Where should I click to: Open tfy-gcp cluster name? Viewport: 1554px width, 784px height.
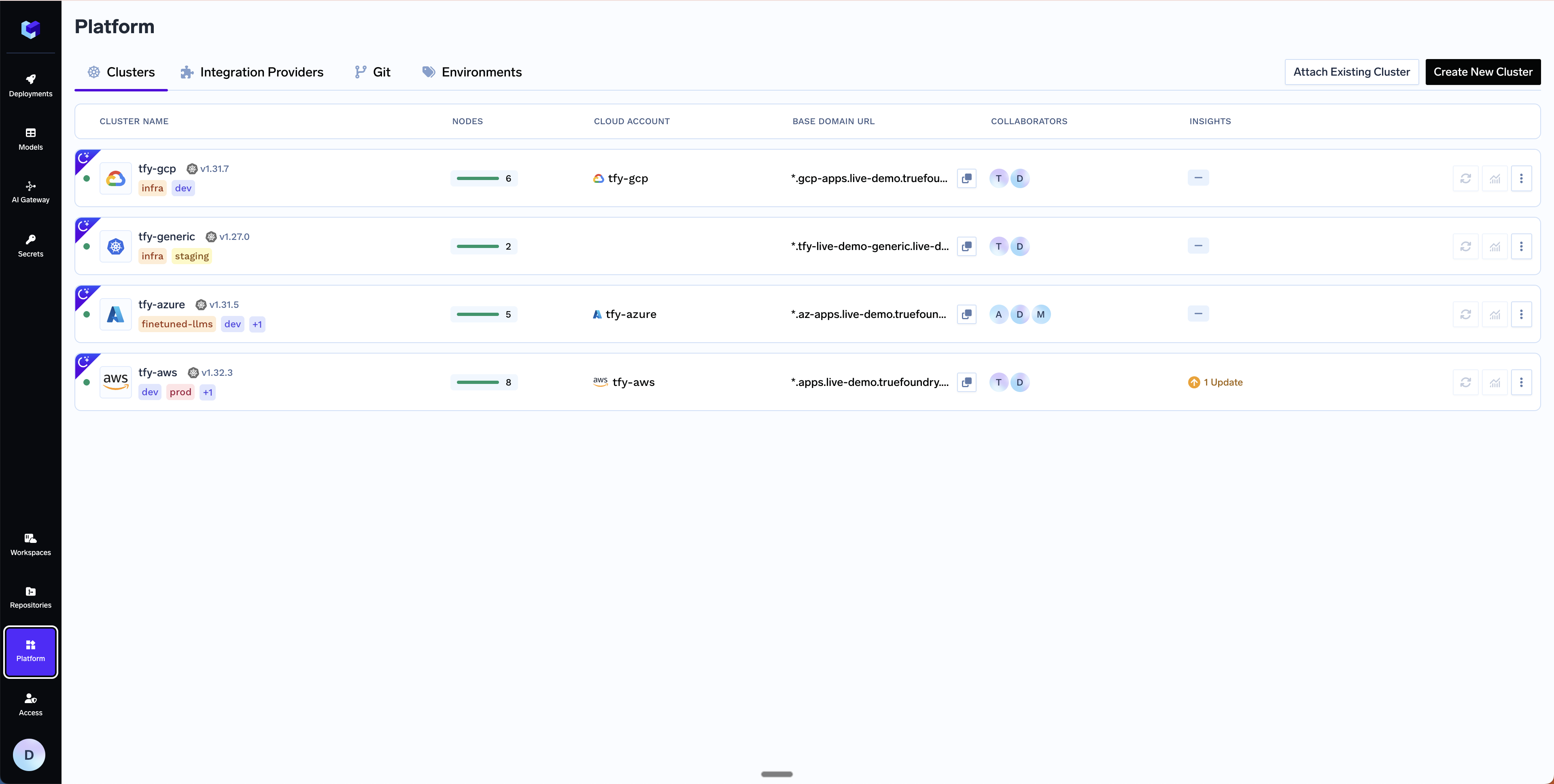coord(157,169)
